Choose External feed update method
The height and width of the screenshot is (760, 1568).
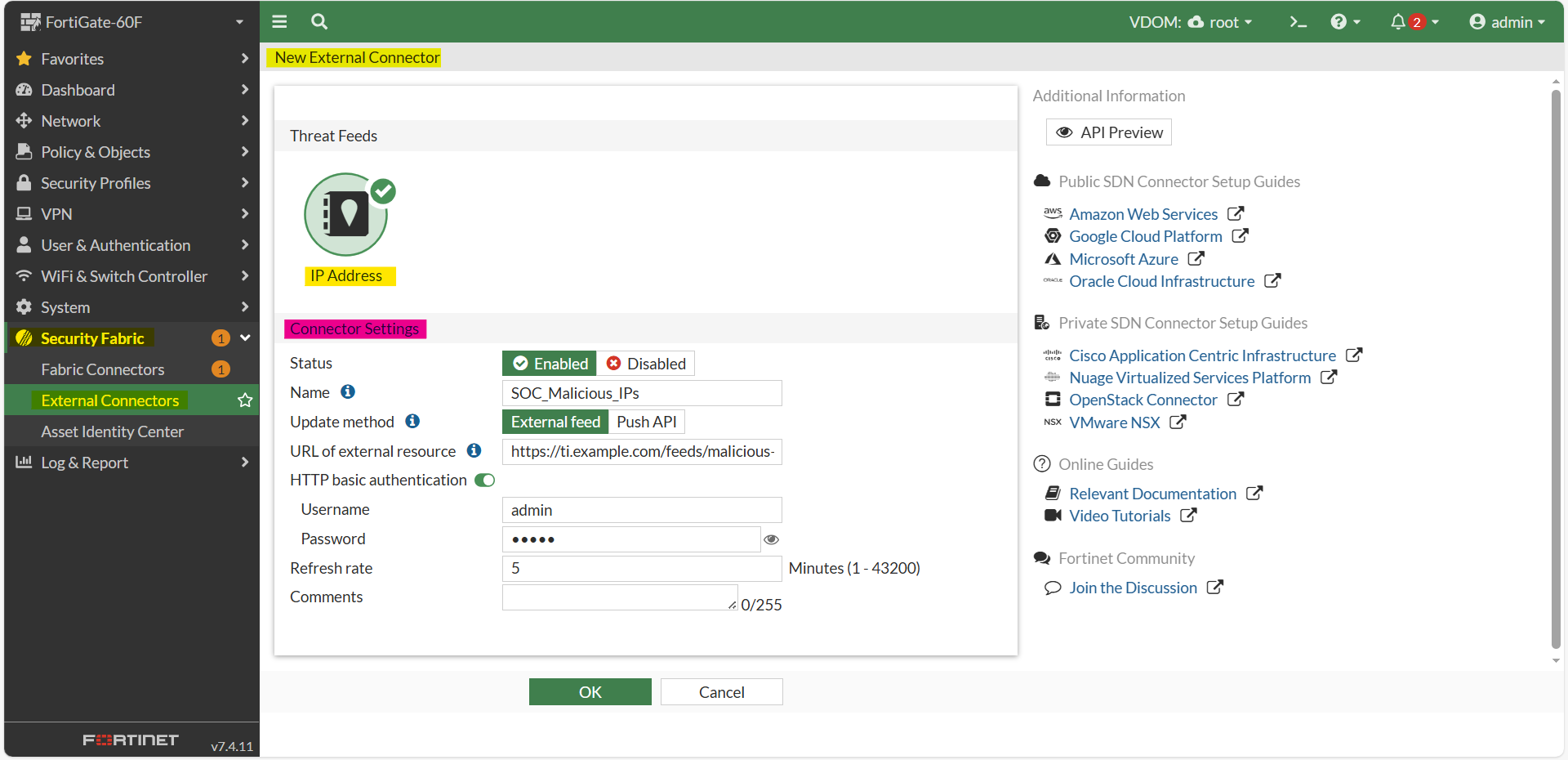point(555,422)
